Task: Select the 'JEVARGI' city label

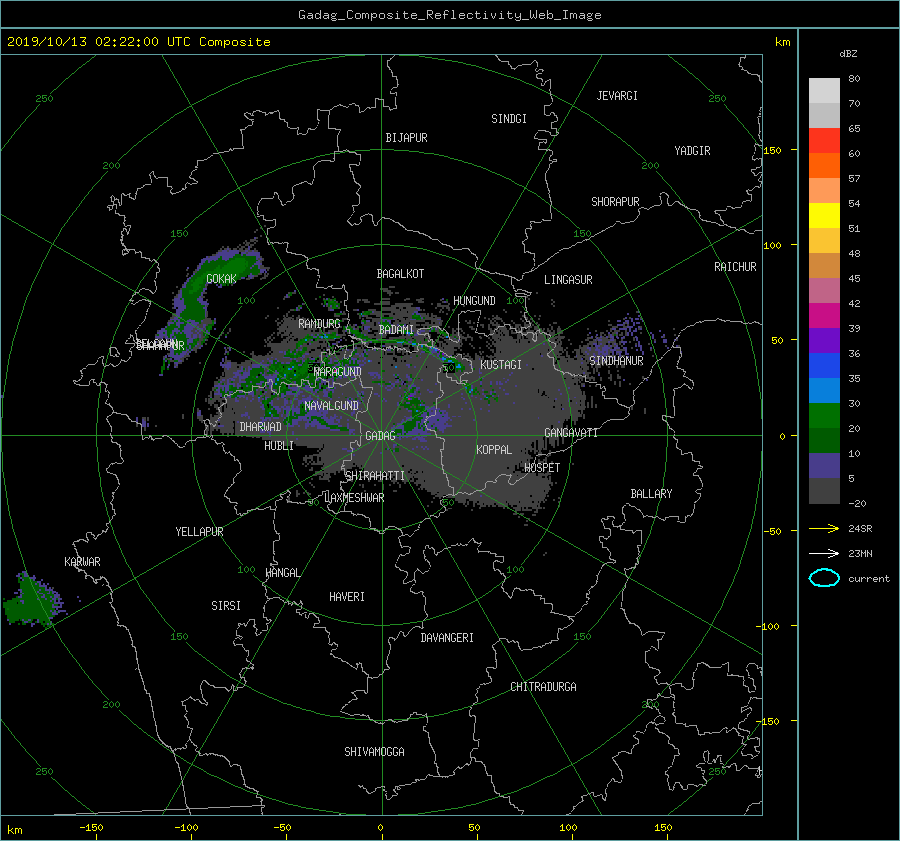Action: [x=617, y=96]
